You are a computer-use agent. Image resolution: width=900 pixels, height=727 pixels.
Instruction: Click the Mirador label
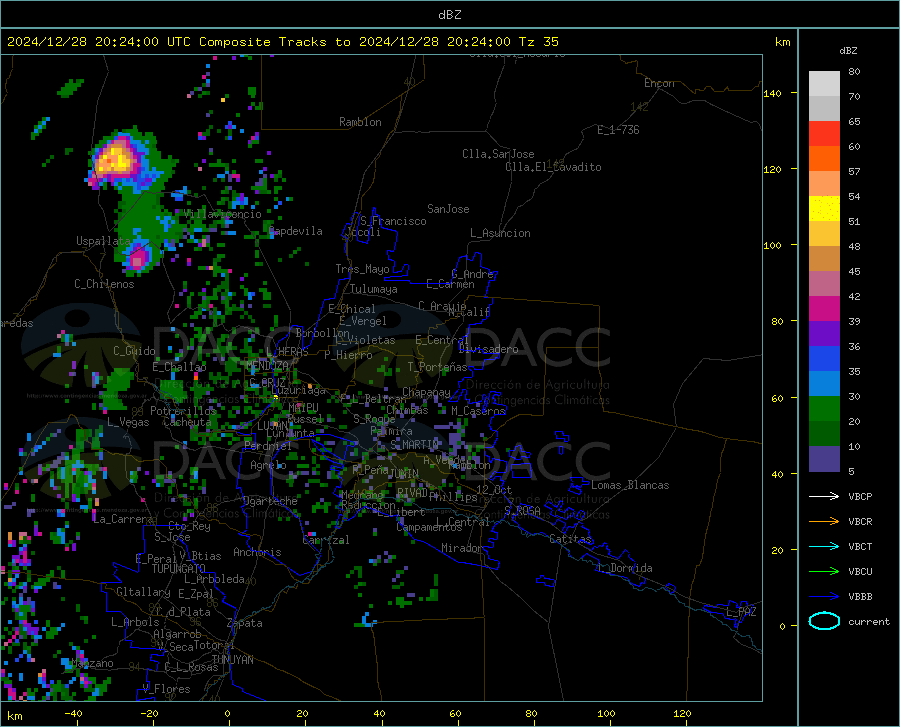(x=462, y=548)
